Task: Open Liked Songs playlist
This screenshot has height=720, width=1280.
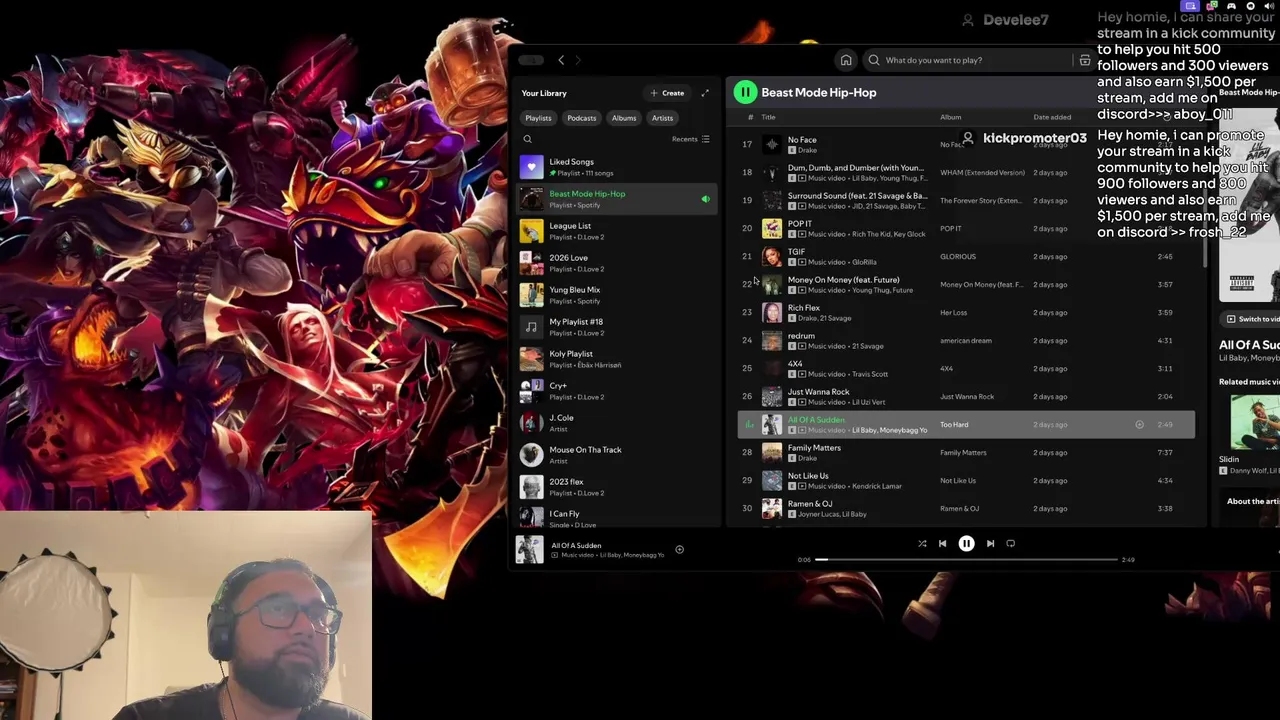Action: [616, 167]
